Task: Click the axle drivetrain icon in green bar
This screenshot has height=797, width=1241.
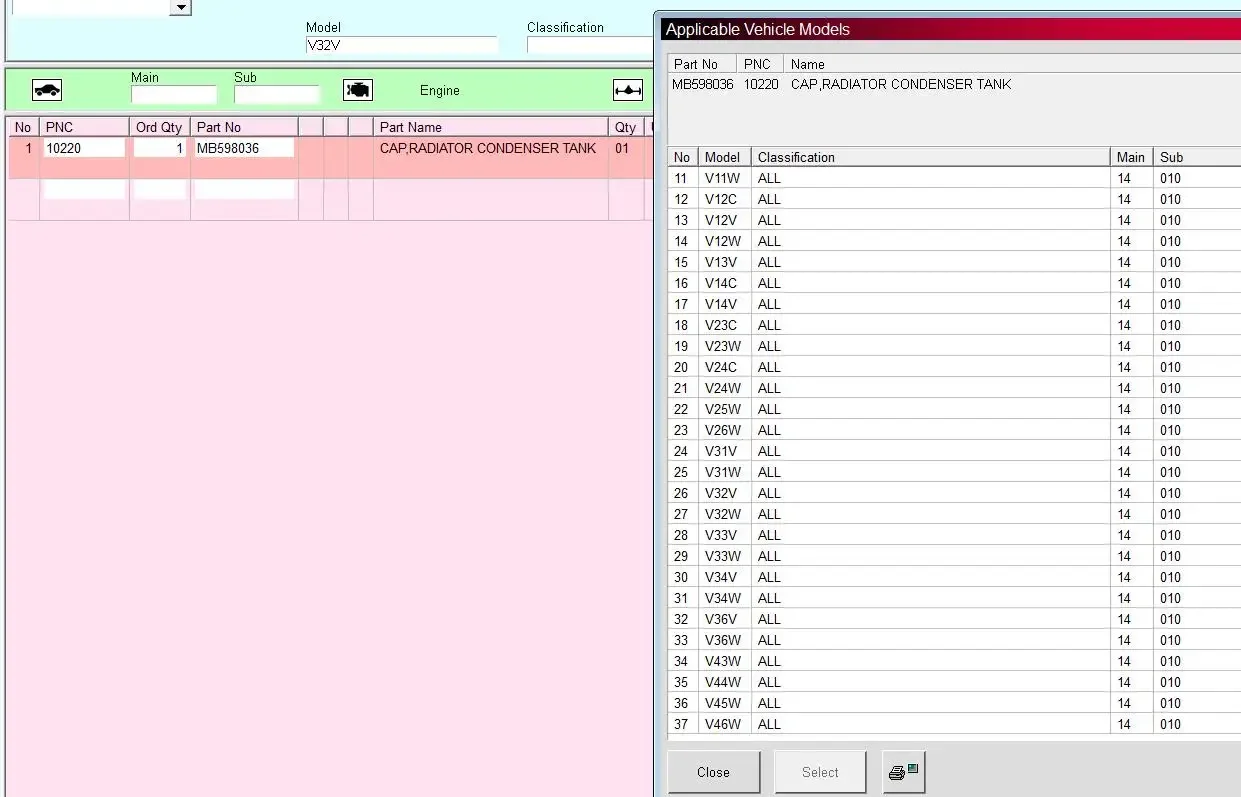Action: [x=628, y=91]
